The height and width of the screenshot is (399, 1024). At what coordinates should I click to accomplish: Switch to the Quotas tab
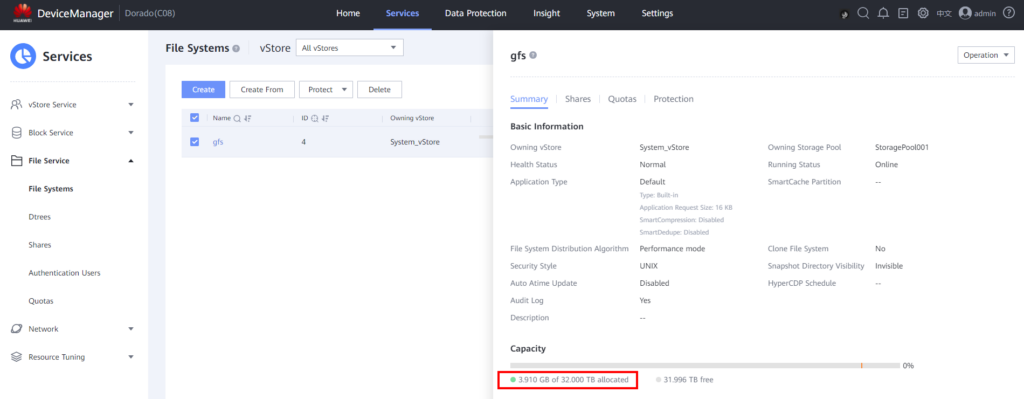pos(622,99)
